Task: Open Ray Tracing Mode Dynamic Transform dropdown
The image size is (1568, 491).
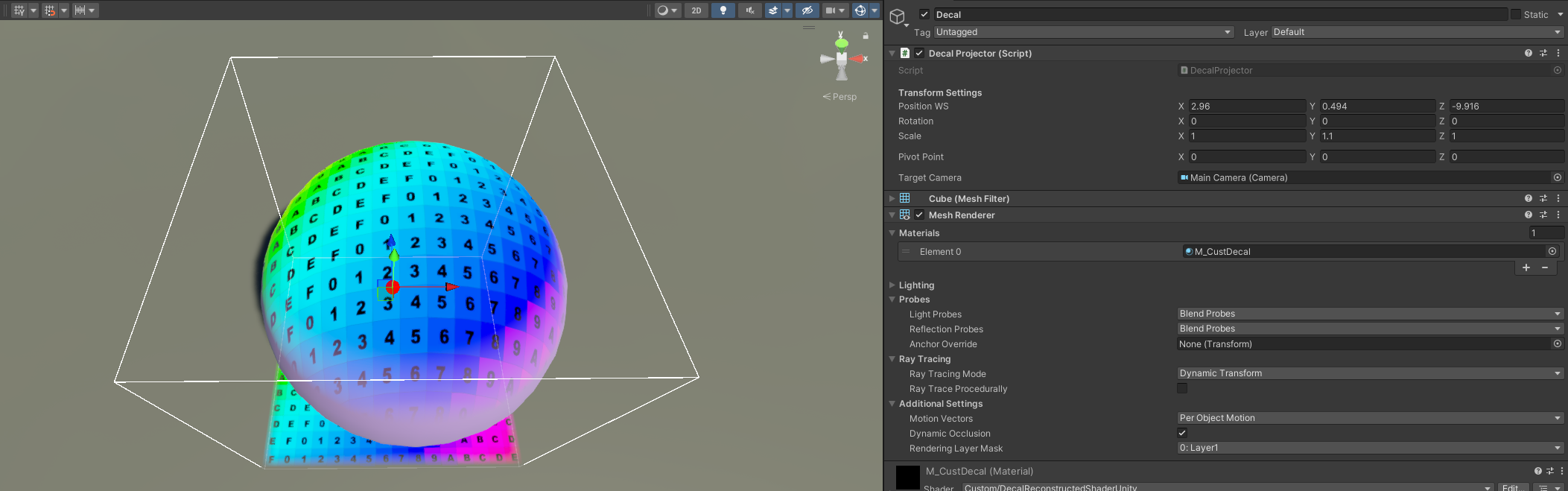Action: 1370,373
